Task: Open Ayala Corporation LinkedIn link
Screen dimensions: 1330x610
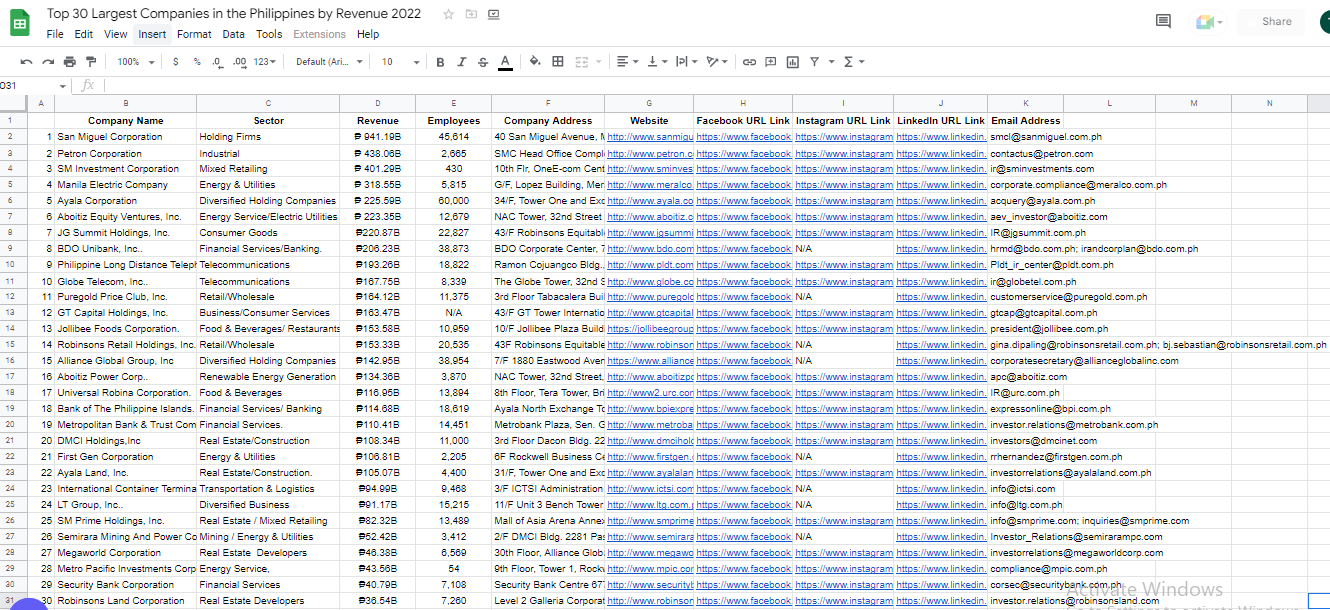Action: 941,201
